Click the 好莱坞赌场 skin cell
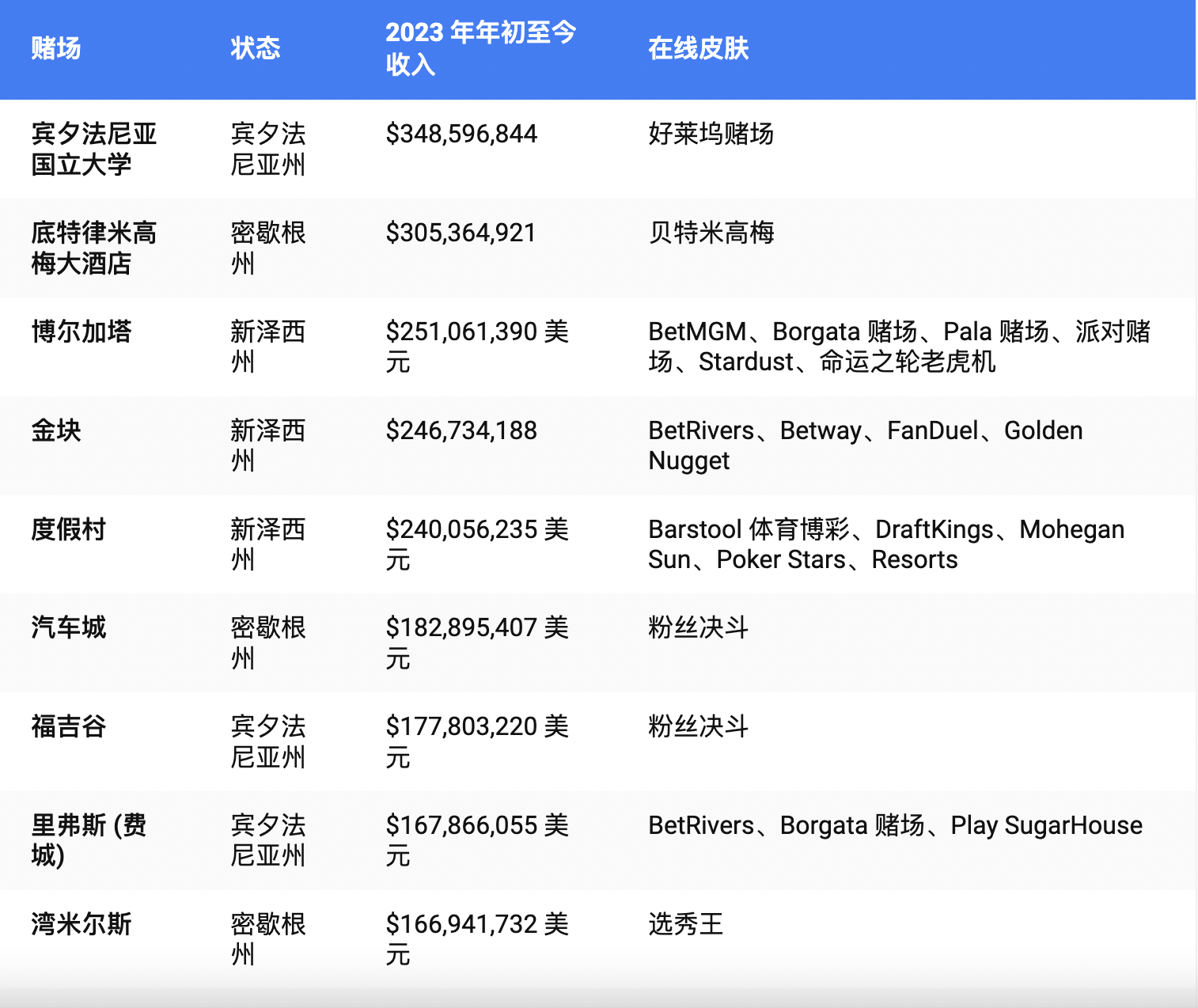 (711, 134)
